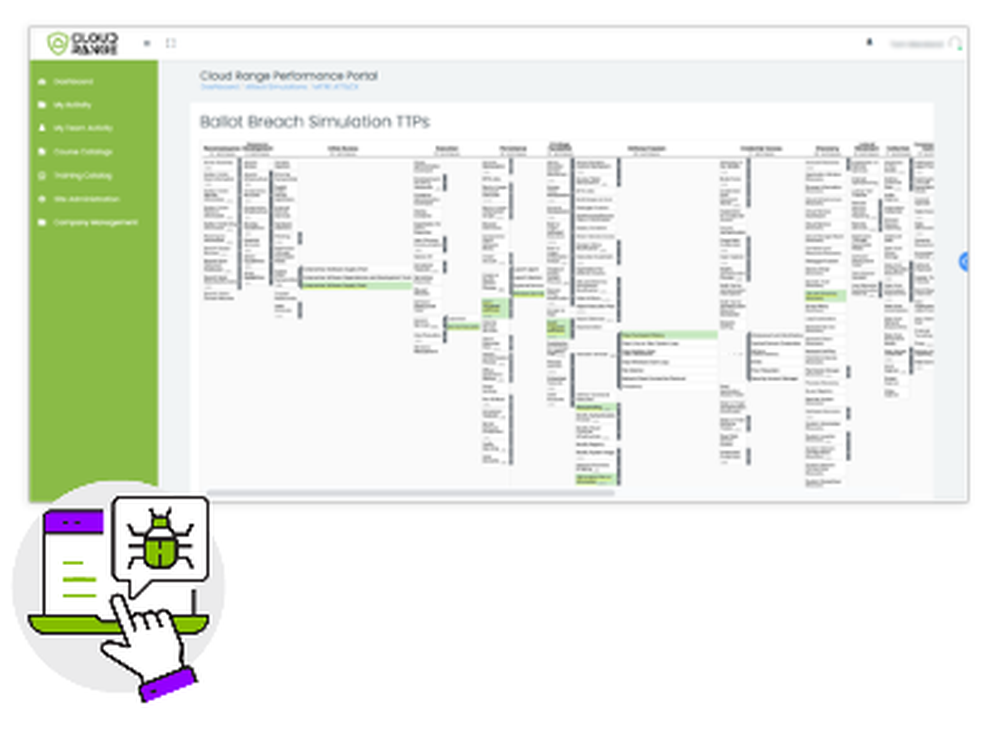The width and height of the screenshot is (1000, 738).
Task: Open My Activity in the sidebar
Action: (64, 105)
